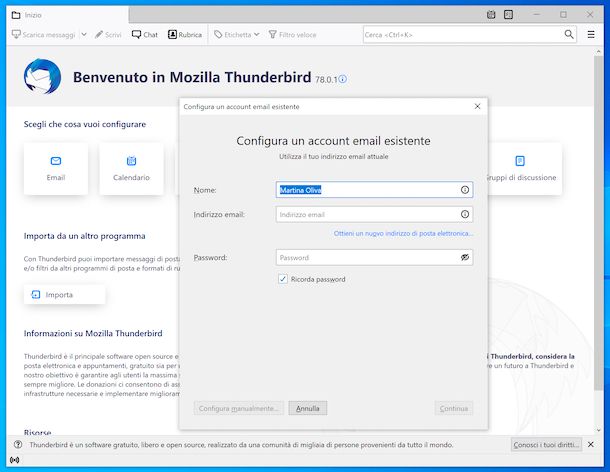Viewport: 610px width, 472px height.
Task: Click the Password input field
Action: [x=374, y=258]
